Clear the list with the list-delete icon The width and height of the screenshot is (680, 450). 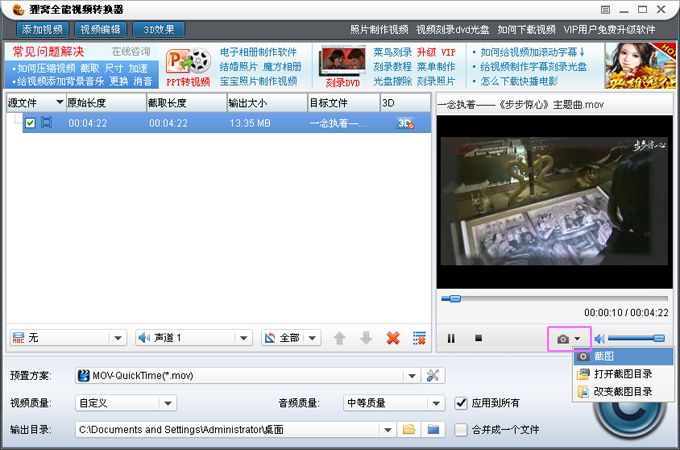pos(419,338)
